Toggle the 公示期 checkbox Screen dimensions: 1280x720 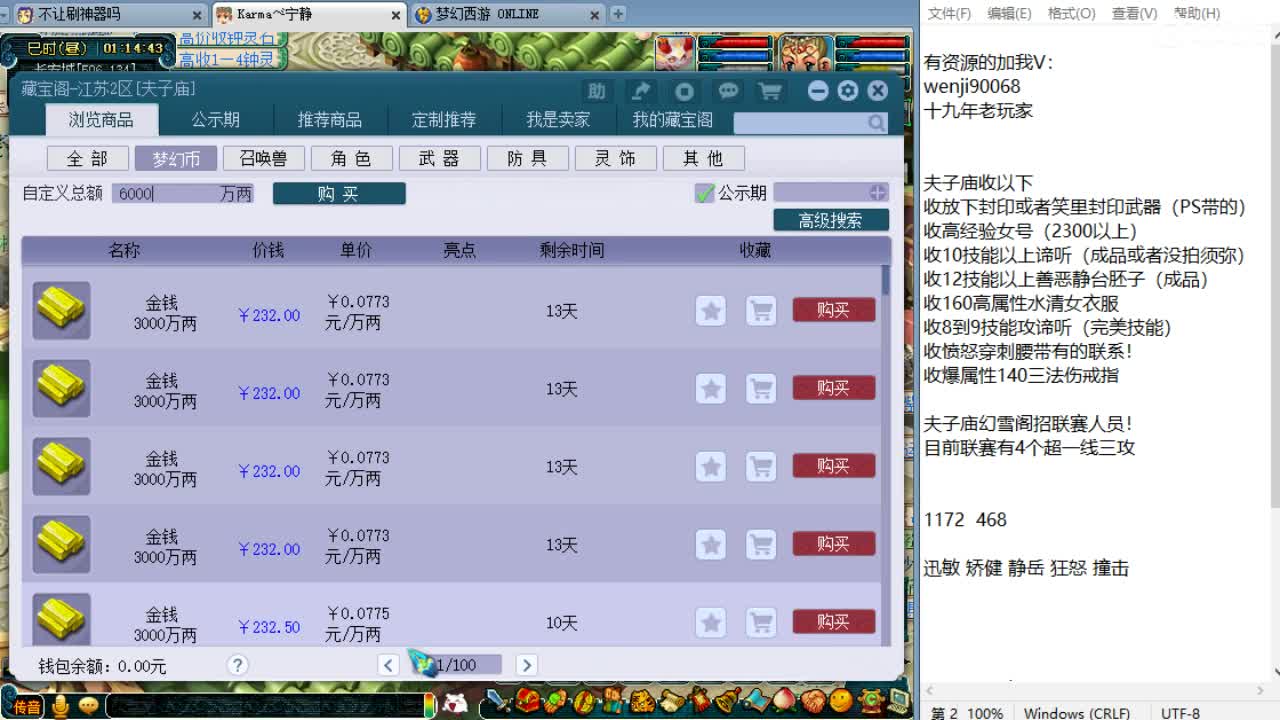705,193
